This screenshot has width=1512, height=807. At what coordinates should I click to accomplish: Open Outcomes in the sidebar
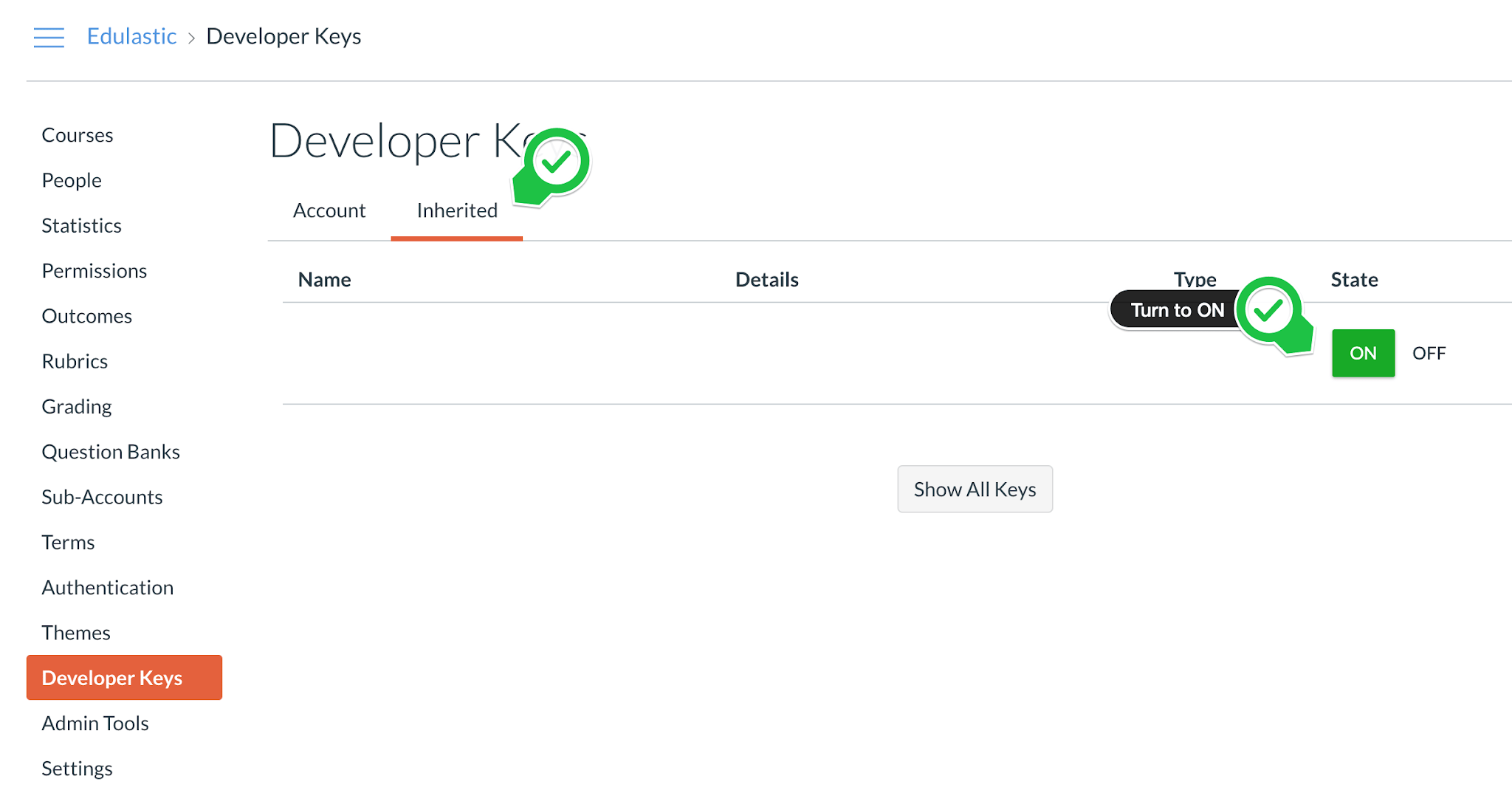tap(87, 316)
